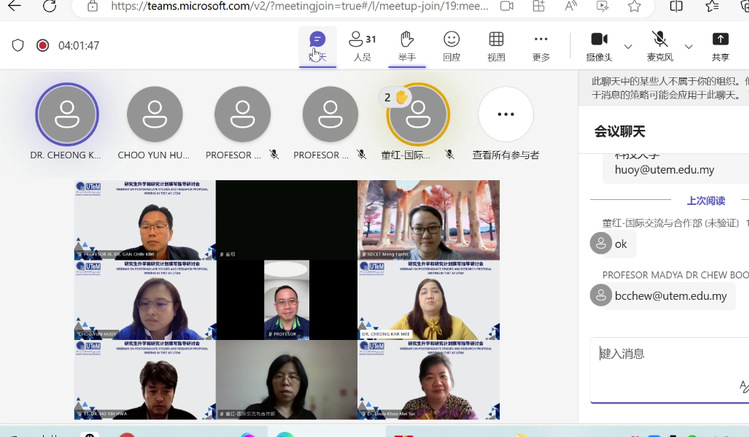Click the message input field
Viewport: 749px width, 437px height.
[x=660, y=353]
